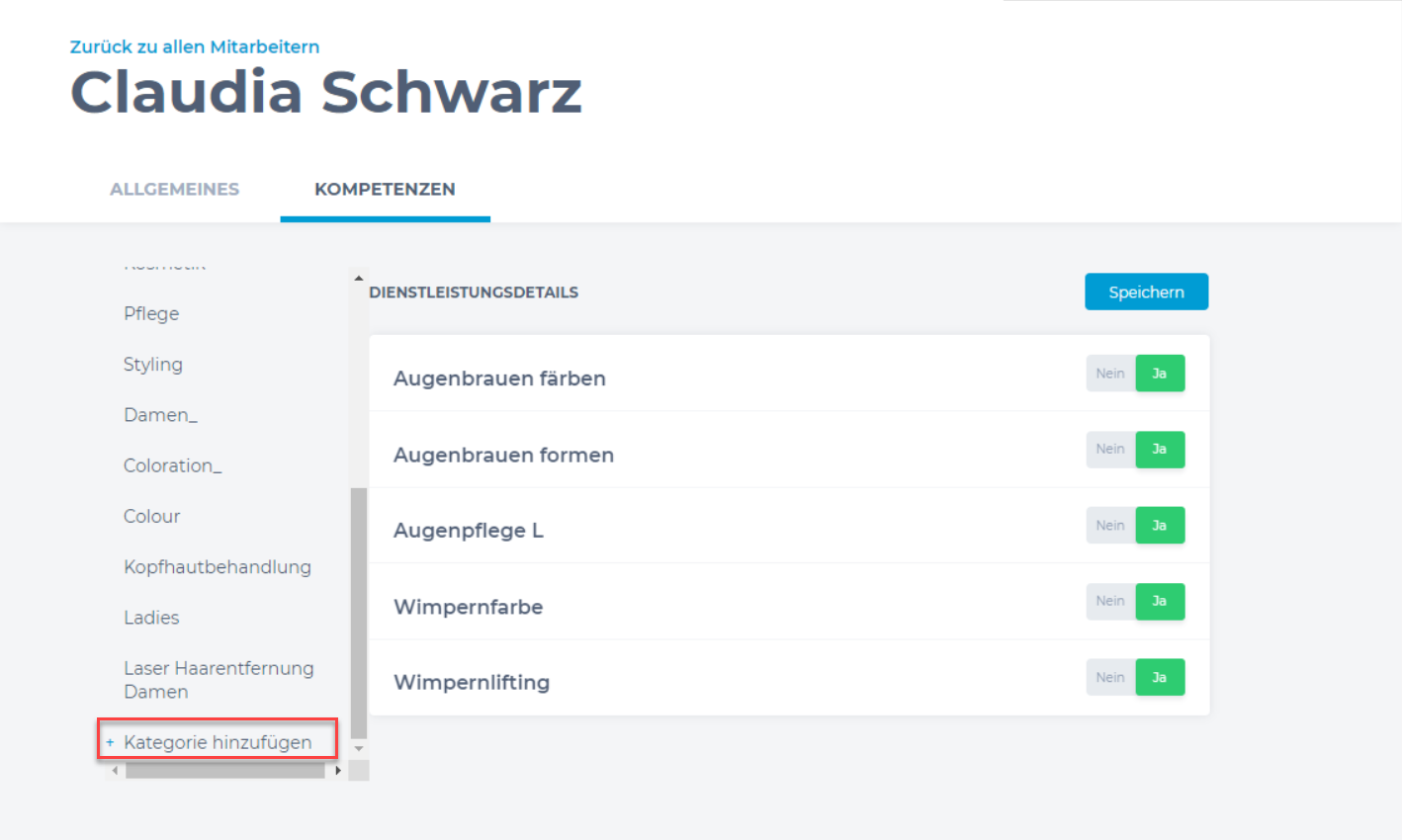Switch Augenpflege L to Nein
1402x840 pixels.
click(x=1110, y=526)
